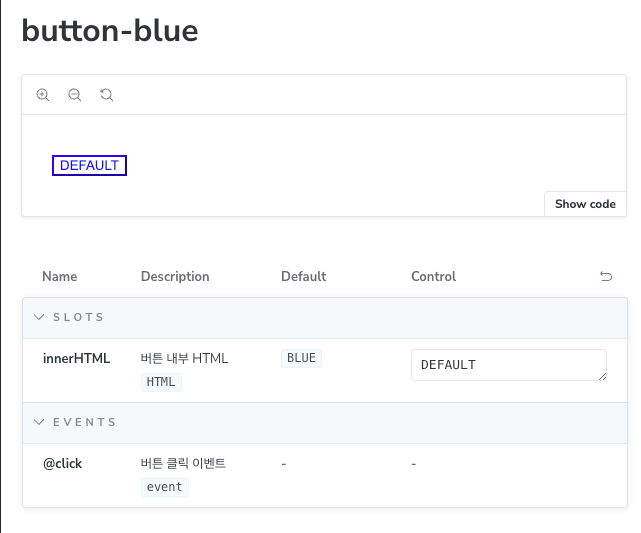Click the Name column header
The width and height of the screenshot is (641, 533).
60,277
